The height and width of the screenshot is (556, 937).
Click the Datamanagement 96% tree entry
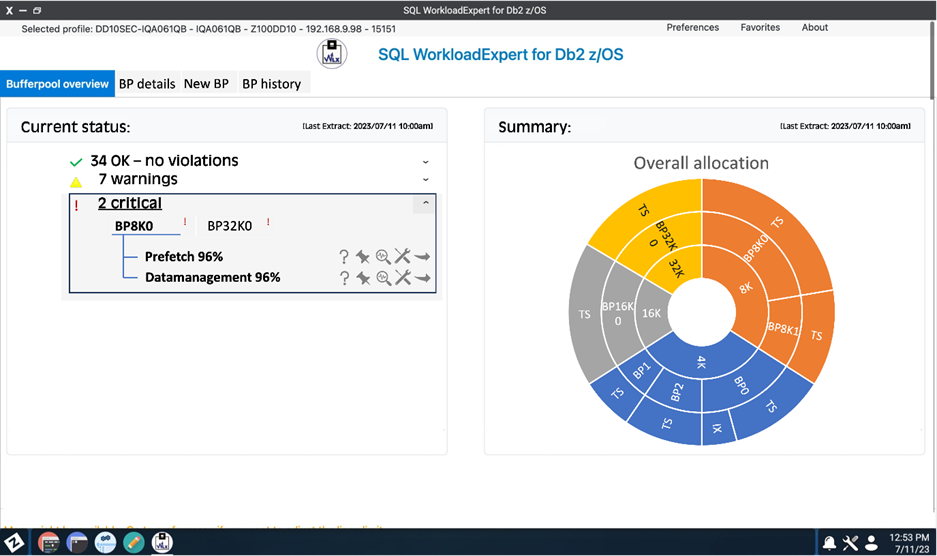coord(212,278)
